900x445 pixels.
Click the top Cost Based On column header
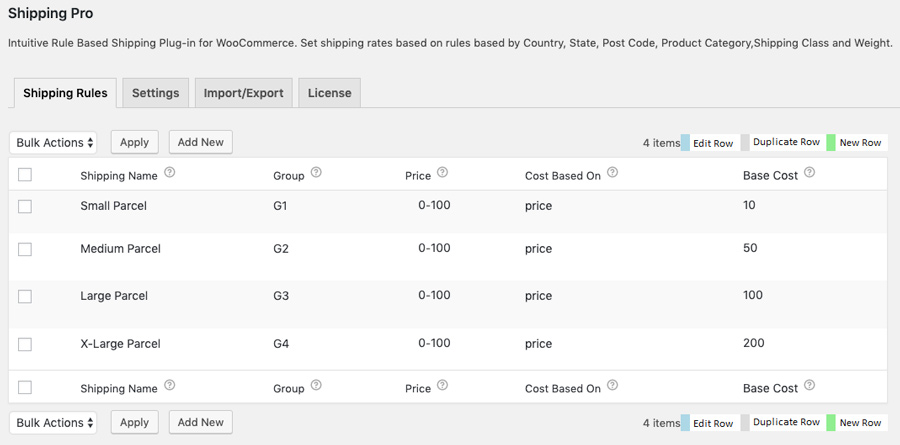[x=563, y=176]
